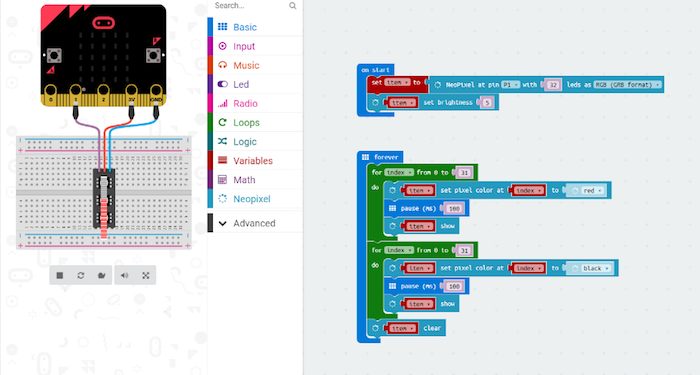The height and width of the screenshot is (375, 700).
Task: Open item dropdown in the first show block
Action: click(418, 226)
